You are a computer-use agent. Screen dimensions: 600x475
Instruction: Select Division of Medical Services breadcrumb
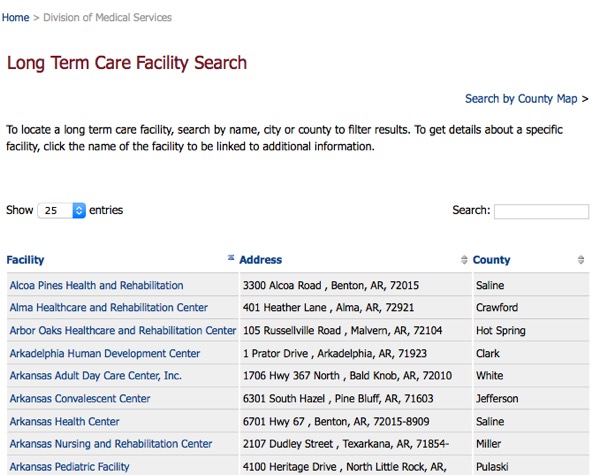coord(108,18)
